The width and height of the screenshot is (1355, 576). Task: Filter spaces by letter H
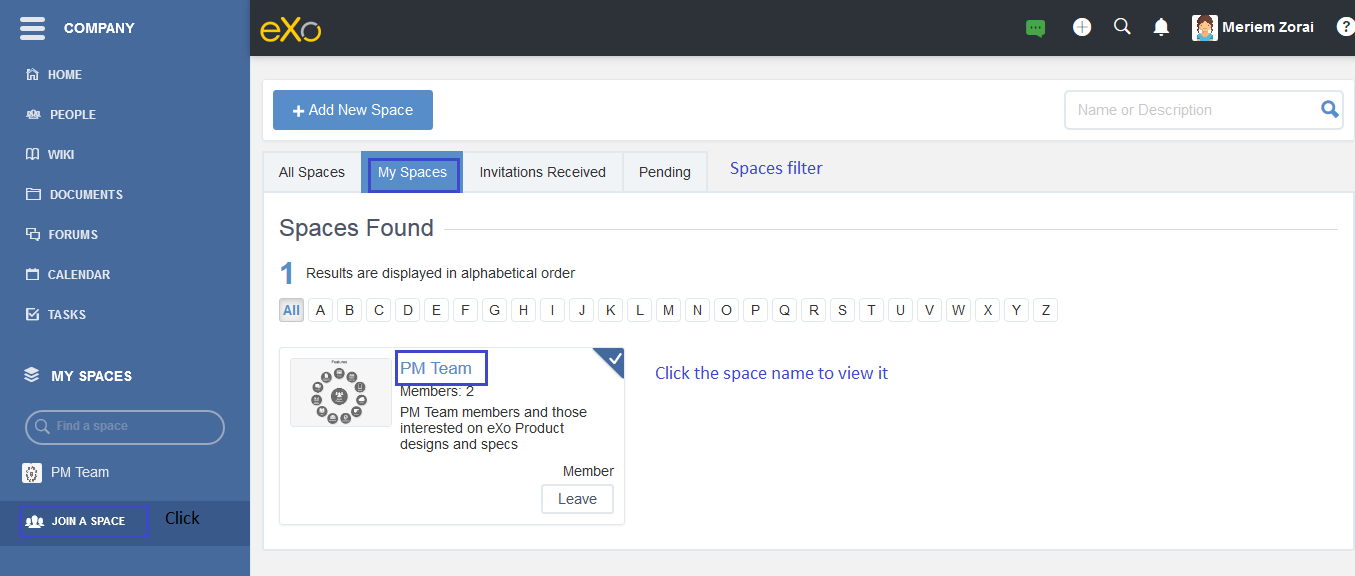point(523,310)
